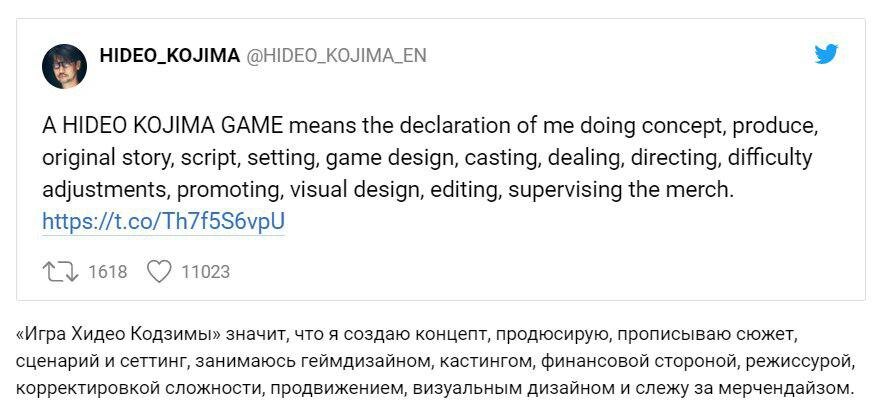Follow the t.co/Th7f5S6vpU link
The height and width of the screenshot is (420, 883).
point(163,222)
